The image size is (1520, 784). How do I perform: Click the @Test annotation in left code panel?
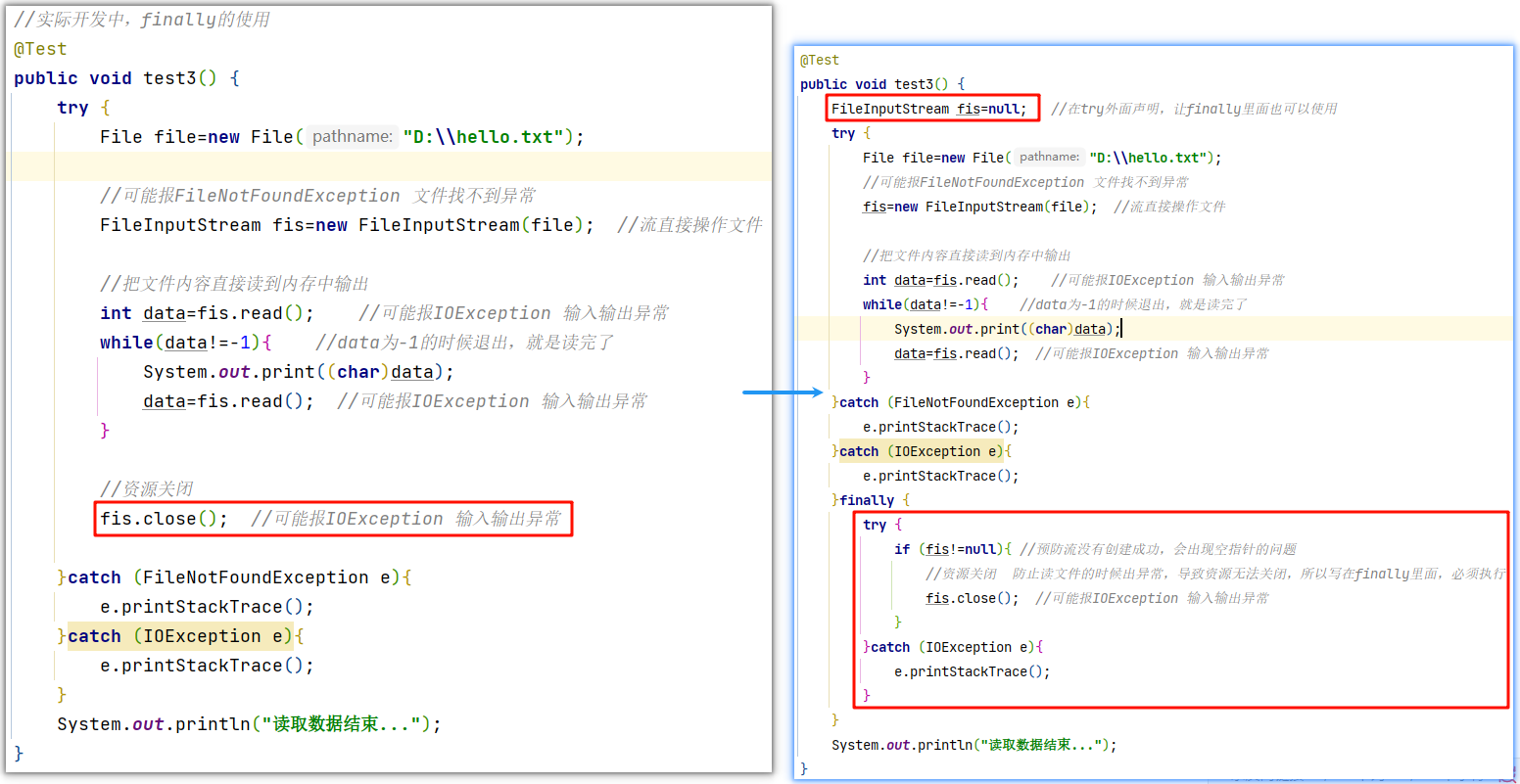pyautogui.click(x=40, y=49)
